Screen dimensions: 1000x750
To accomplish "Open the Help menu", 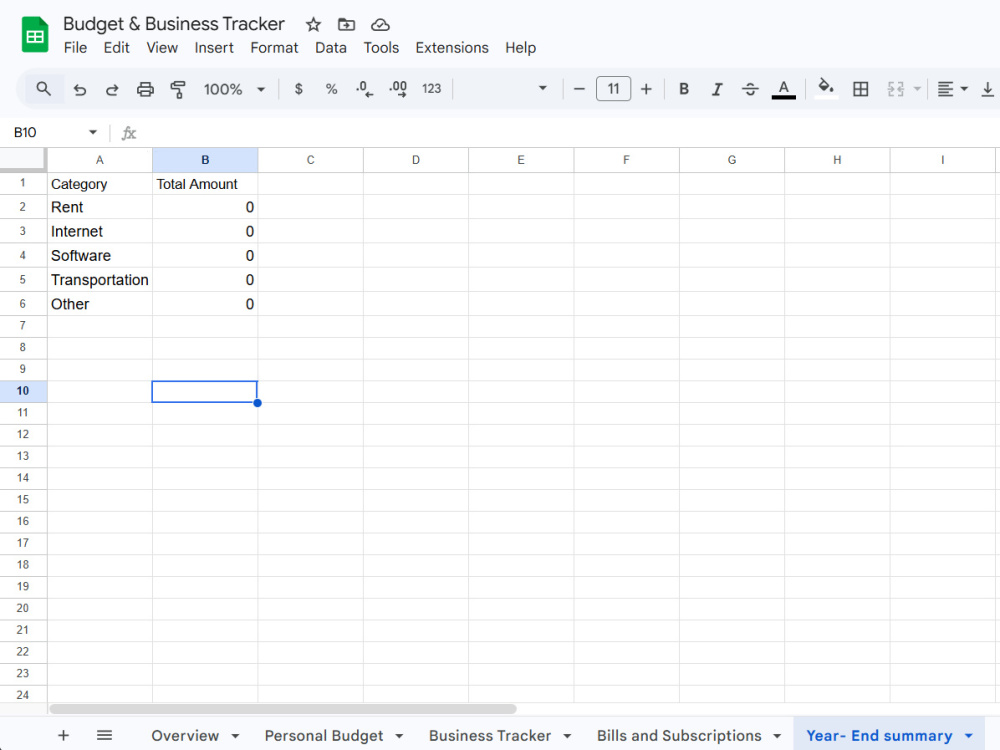I will tap(520, 48).
